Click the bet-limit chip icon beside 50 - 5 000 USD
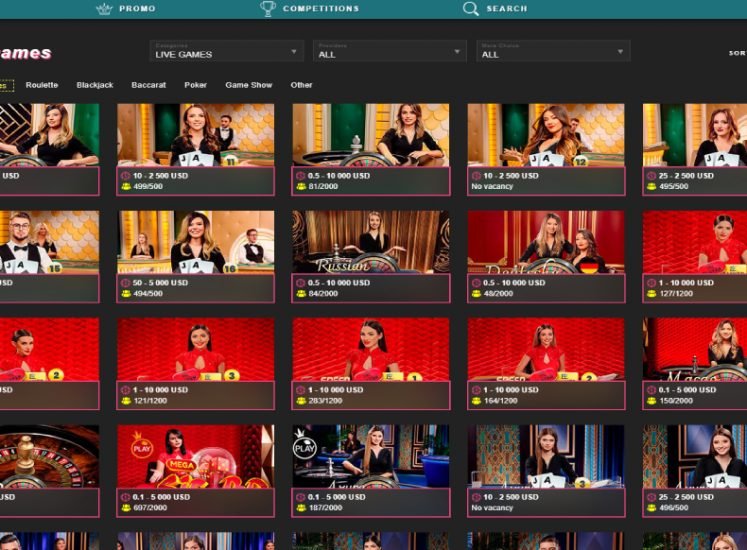Viewport: 747px width, 550px height. (126, 283)
